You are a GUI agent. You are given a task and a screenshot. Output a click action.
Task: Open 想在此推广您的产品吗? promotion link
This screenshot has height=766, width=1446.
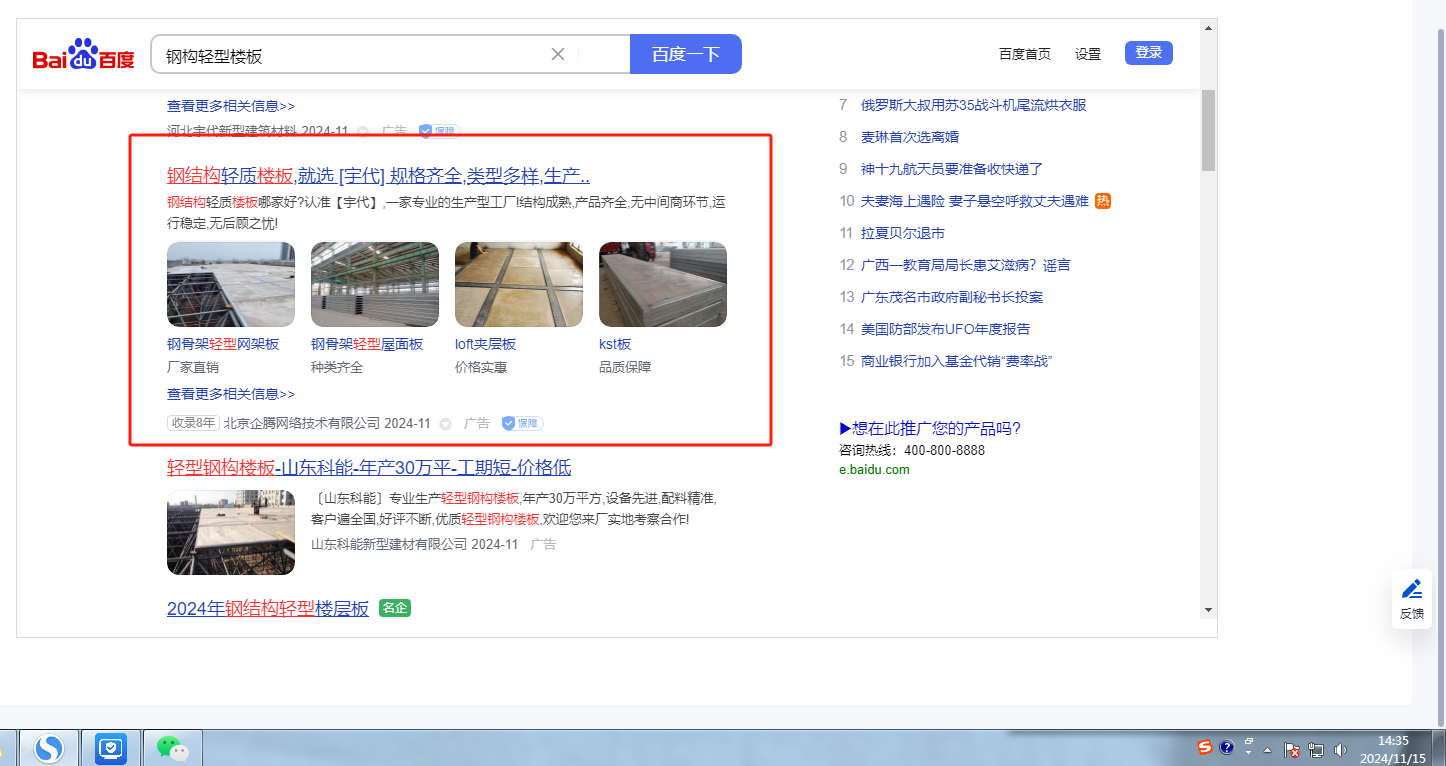tap(930, 429)
